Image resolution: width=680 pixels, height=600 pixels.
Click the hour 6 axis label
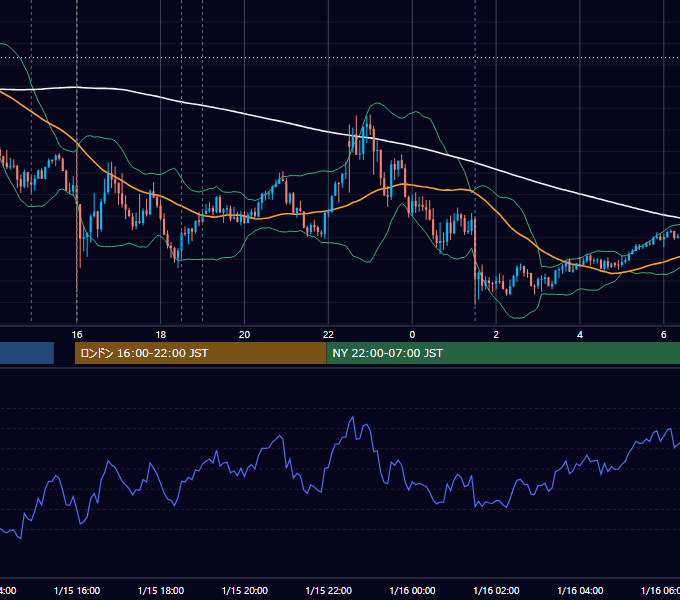[x=664, y=335]
